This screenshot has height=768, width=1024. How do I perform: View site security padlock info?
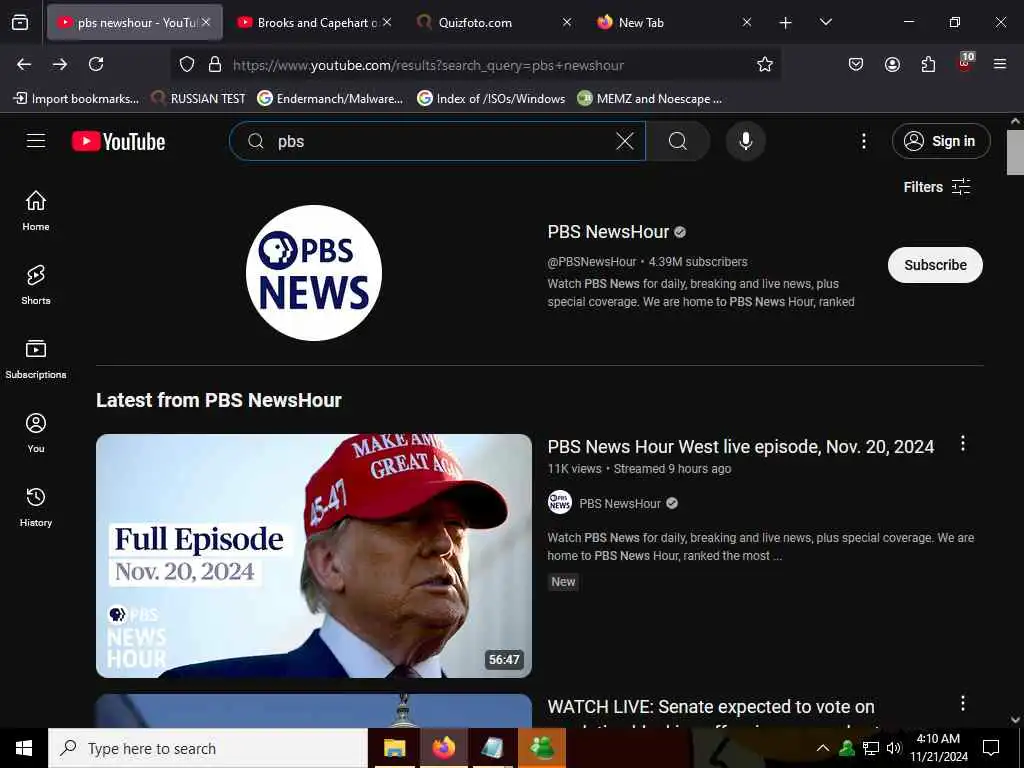(215, 64)
